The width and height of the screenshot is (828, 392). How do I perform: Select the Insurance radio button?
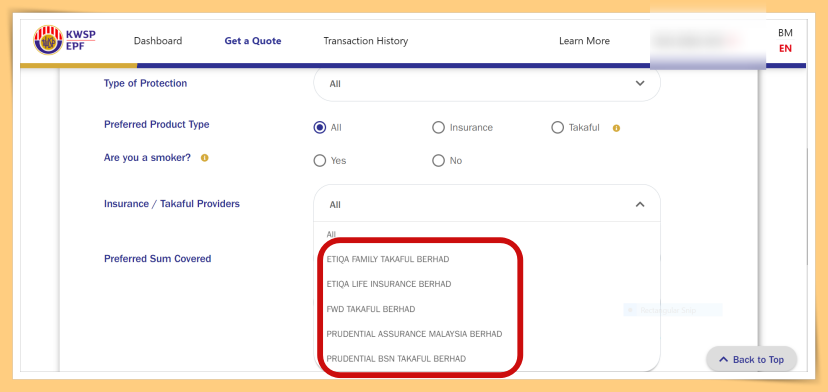(438, 128)
